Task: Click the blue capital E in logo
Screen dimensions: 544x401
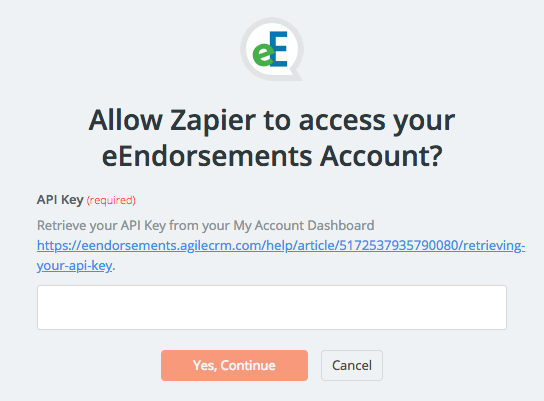Action: pyautogui.click(x=279, y=49)
